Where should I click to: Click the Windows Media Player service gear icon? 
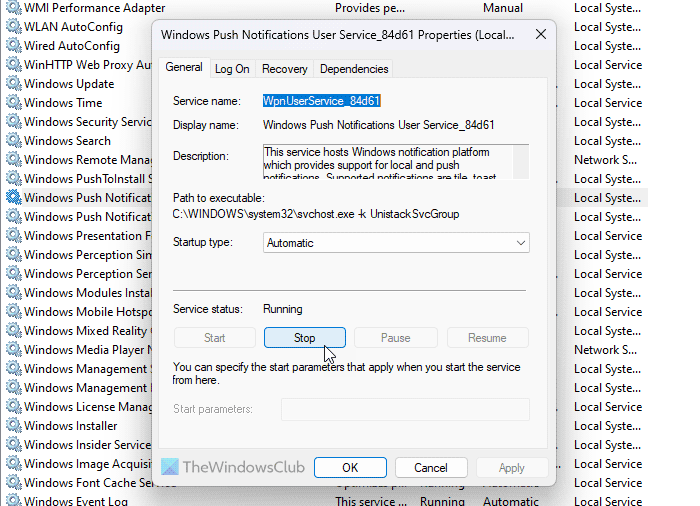(14, 350)
